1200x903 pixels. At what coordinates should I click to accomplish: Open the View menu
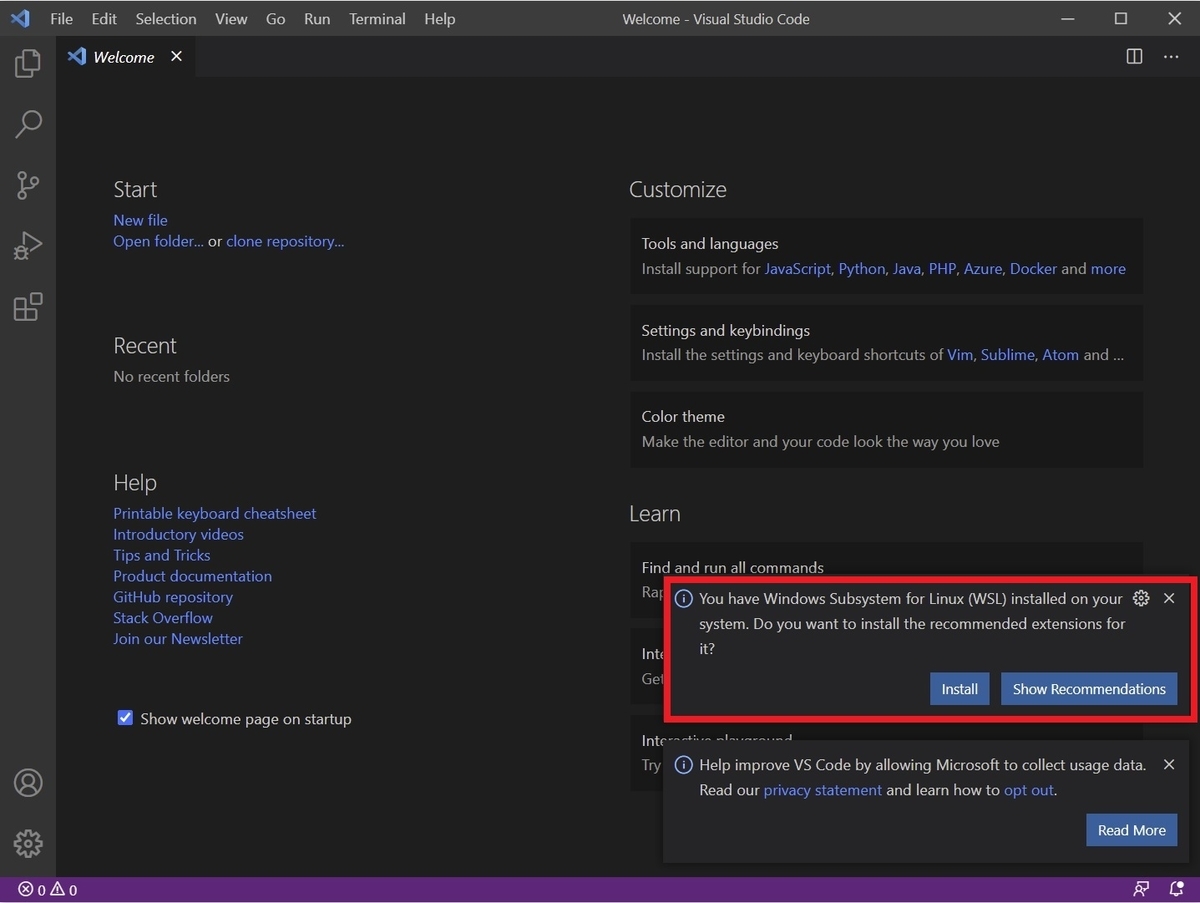click(231, 18)
